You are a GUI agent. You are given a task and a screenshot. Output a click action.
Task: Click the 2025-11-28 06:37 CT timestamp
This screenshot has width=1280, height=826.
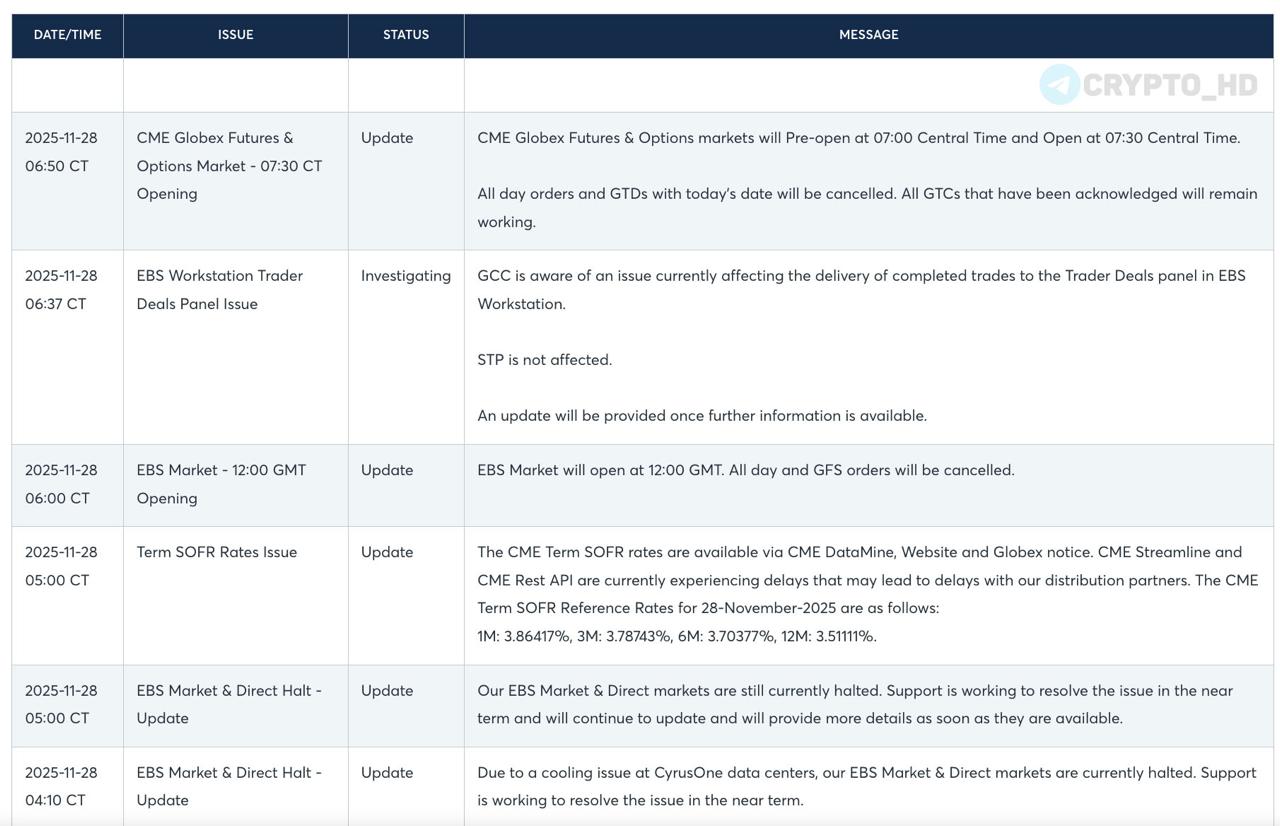click(61, 290)
